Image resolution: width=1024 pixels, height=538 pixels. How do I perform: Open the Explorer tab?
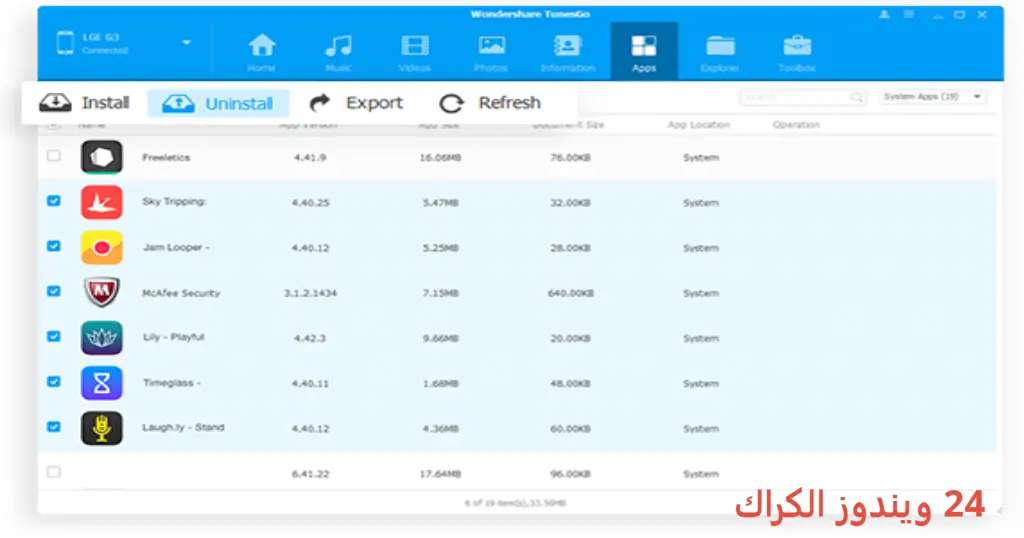720,52
